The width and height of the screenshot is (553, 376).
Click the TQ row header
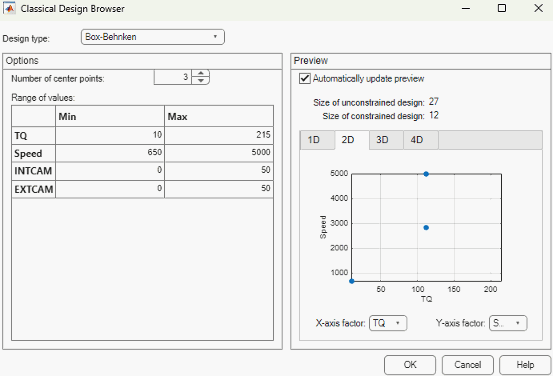coord(34,135)
